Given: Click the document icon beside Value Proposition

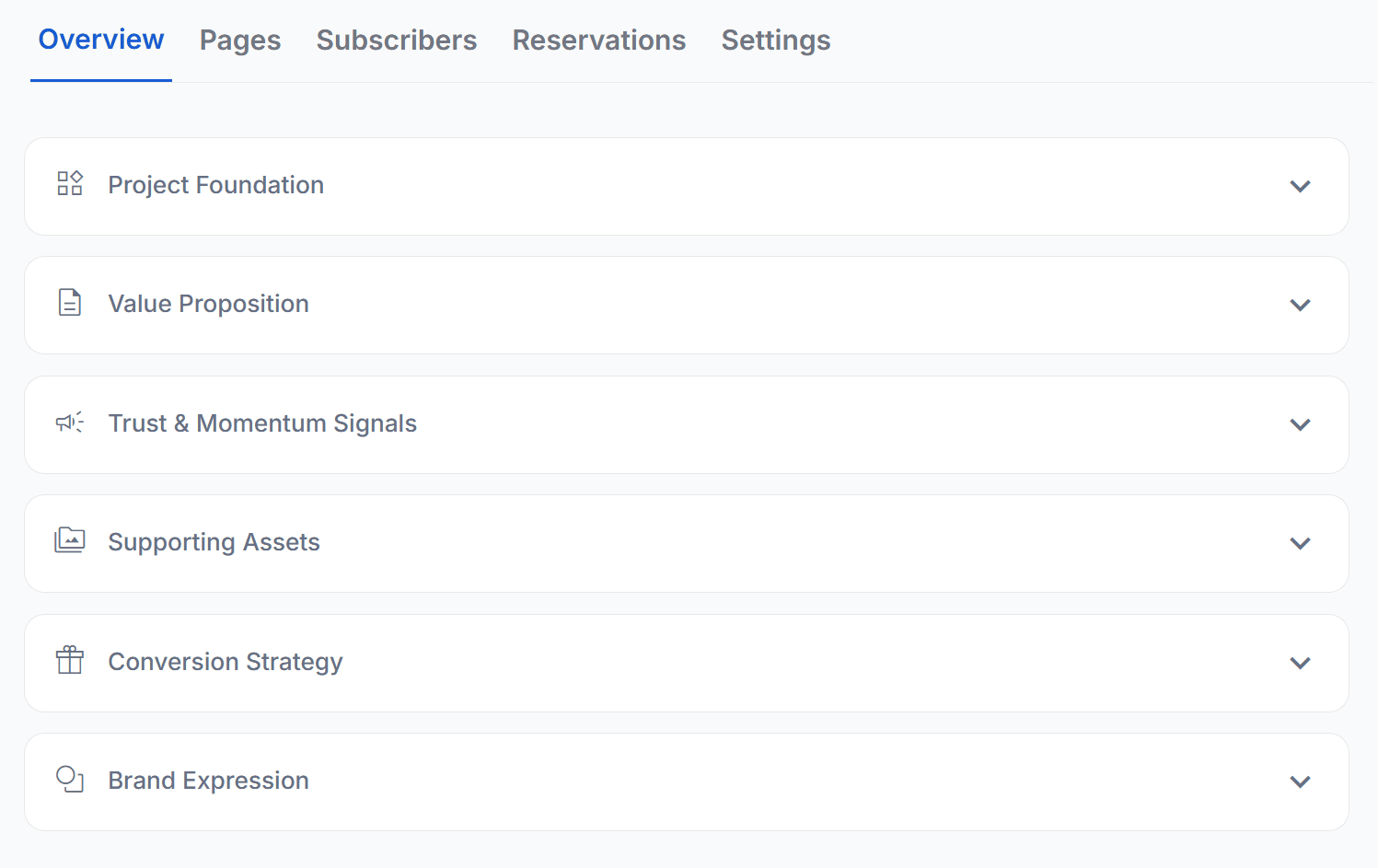Looking at the screenshot, I should (70, 303).
